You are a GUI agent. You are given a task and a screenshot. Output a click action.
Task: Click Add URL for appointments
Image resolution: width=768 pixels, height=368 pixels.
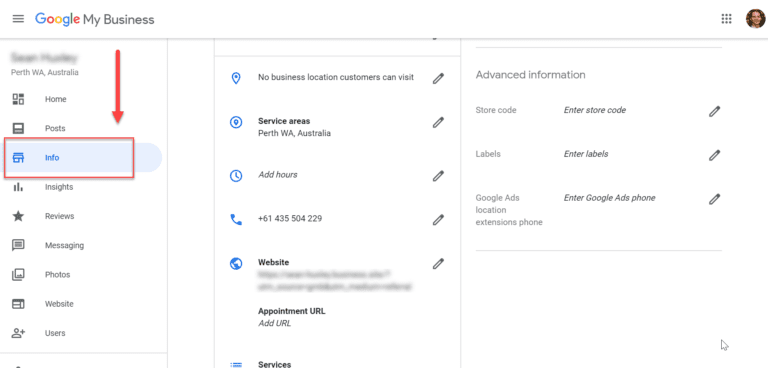(274, 323)
